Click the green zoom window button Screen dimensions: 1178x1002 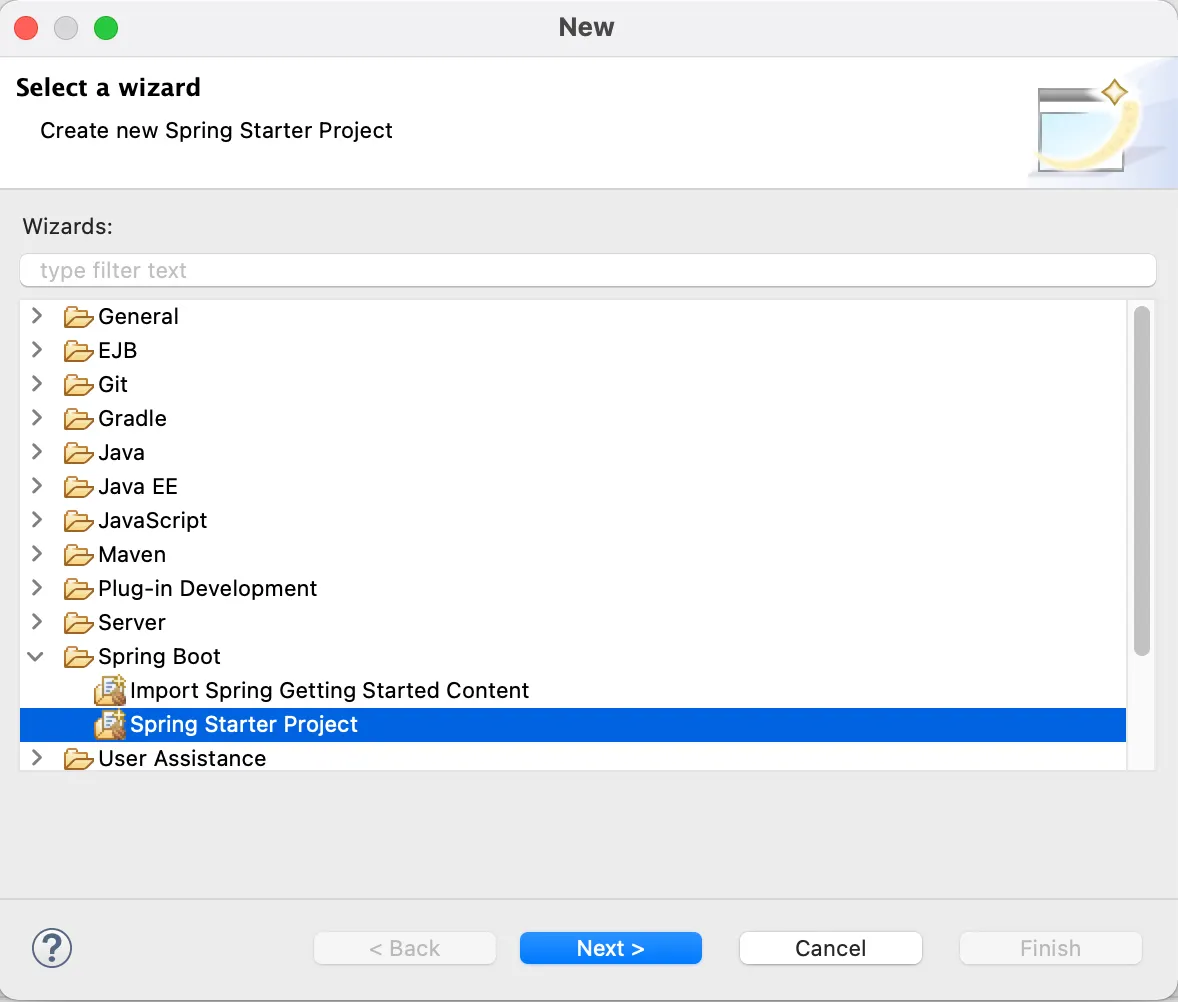click(x=106, y=28)
